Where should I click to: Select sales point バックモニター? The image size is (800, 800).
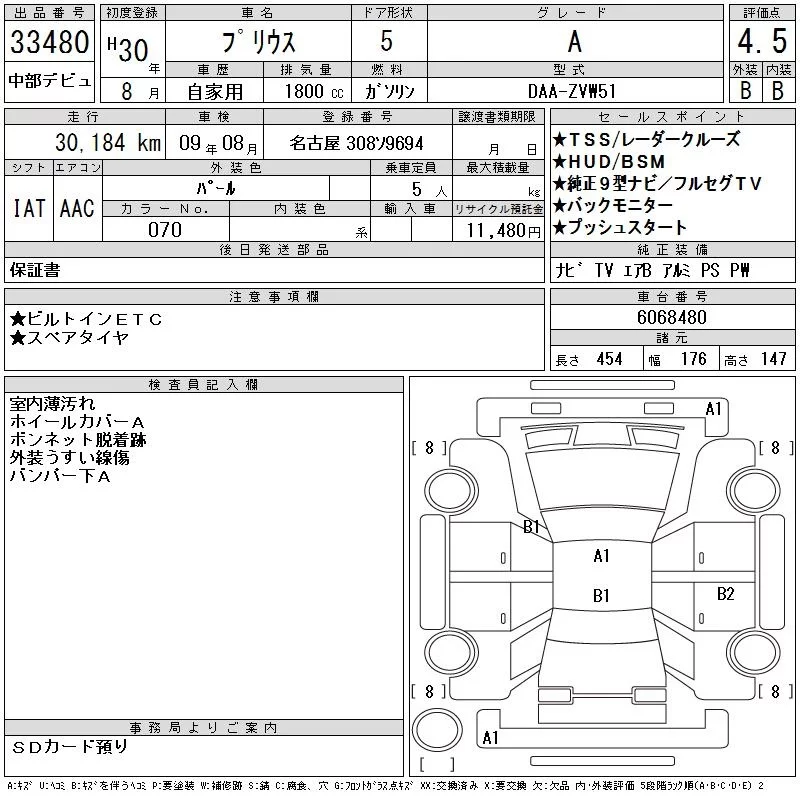613,205
